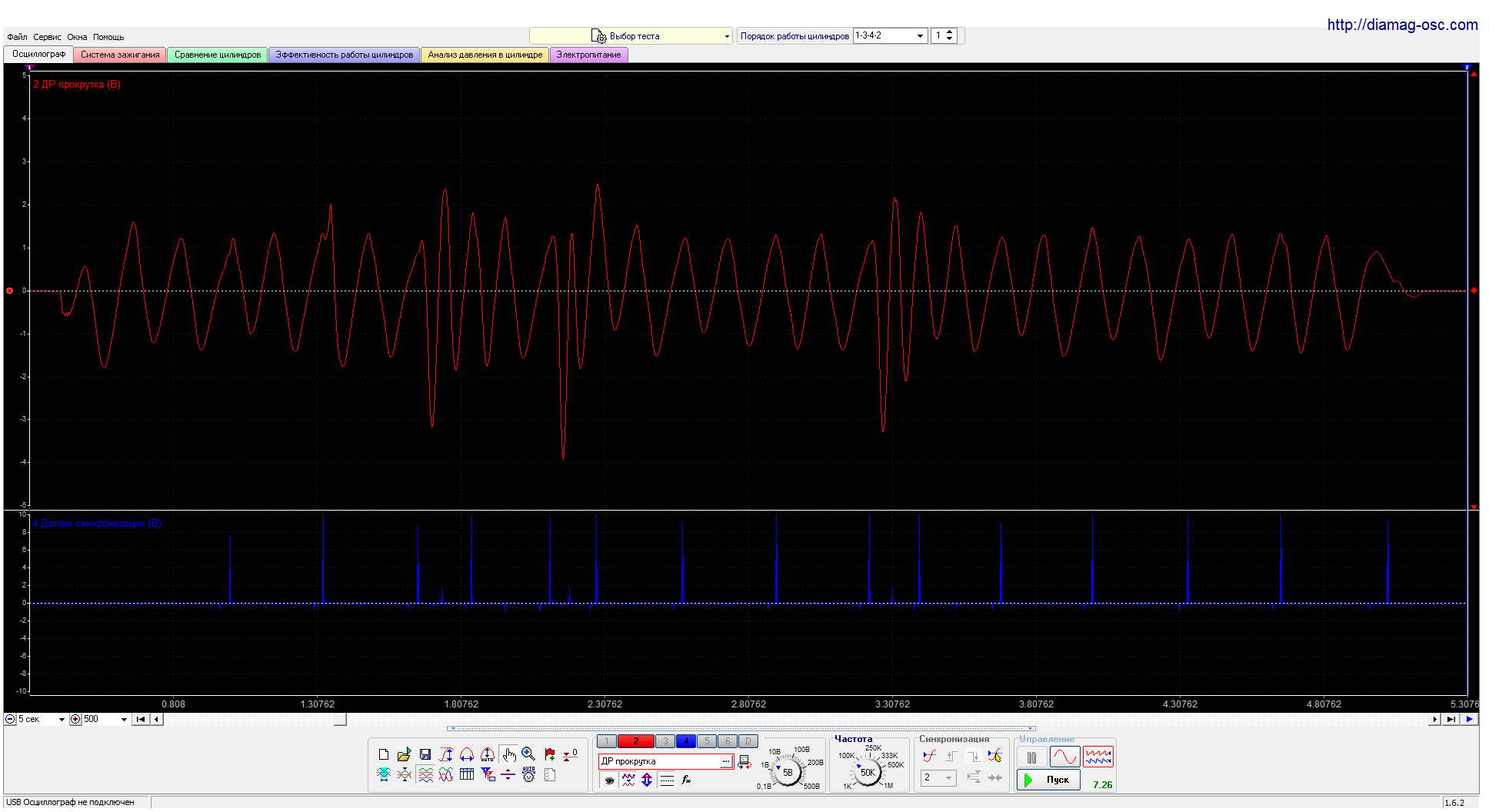Open the http://diamag-osc.com link
The width and height of the screenshot is (1489, 812).
tap(1402, 25)
